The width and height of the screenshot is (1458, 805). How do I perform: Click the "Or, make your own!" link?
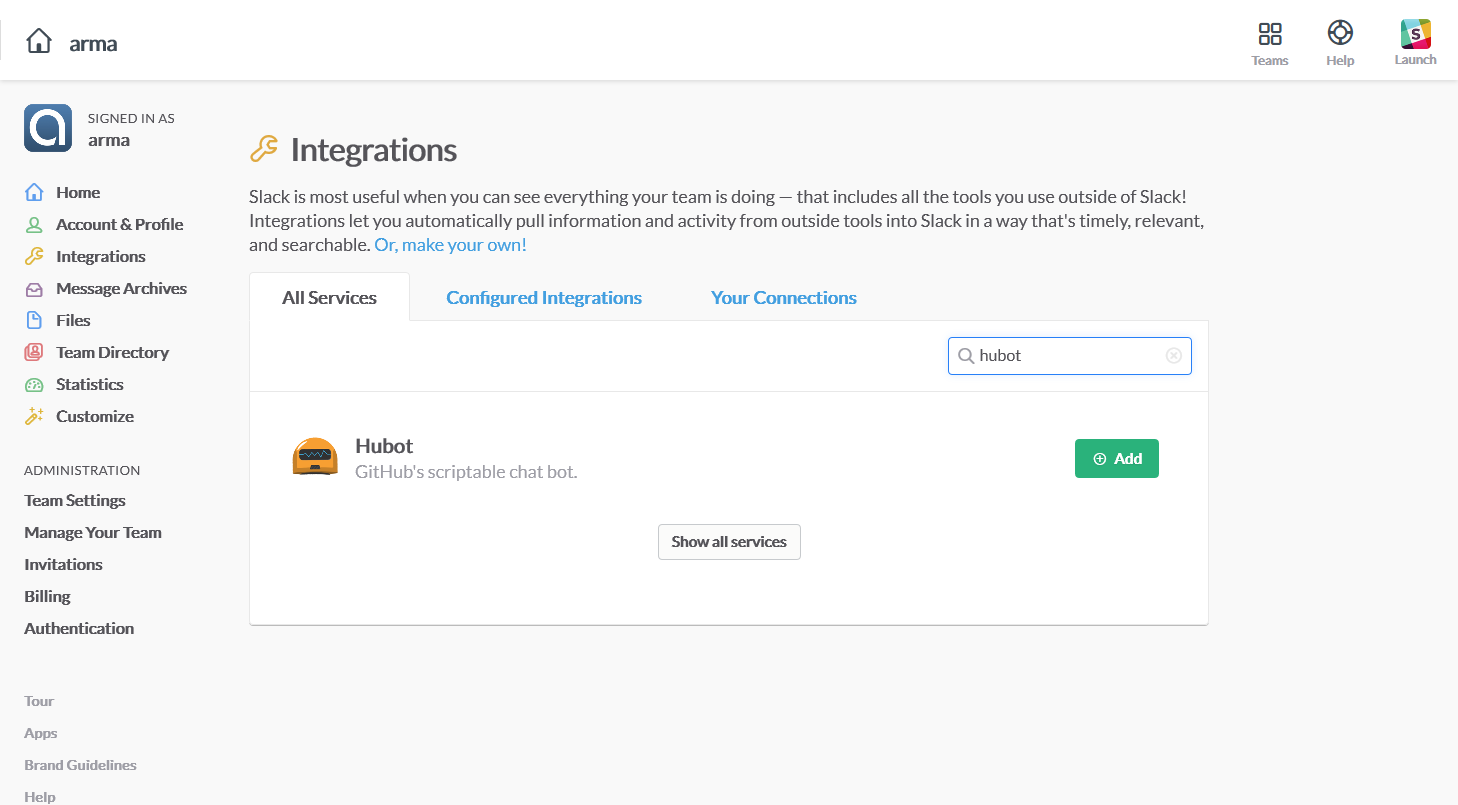[450, 244]
